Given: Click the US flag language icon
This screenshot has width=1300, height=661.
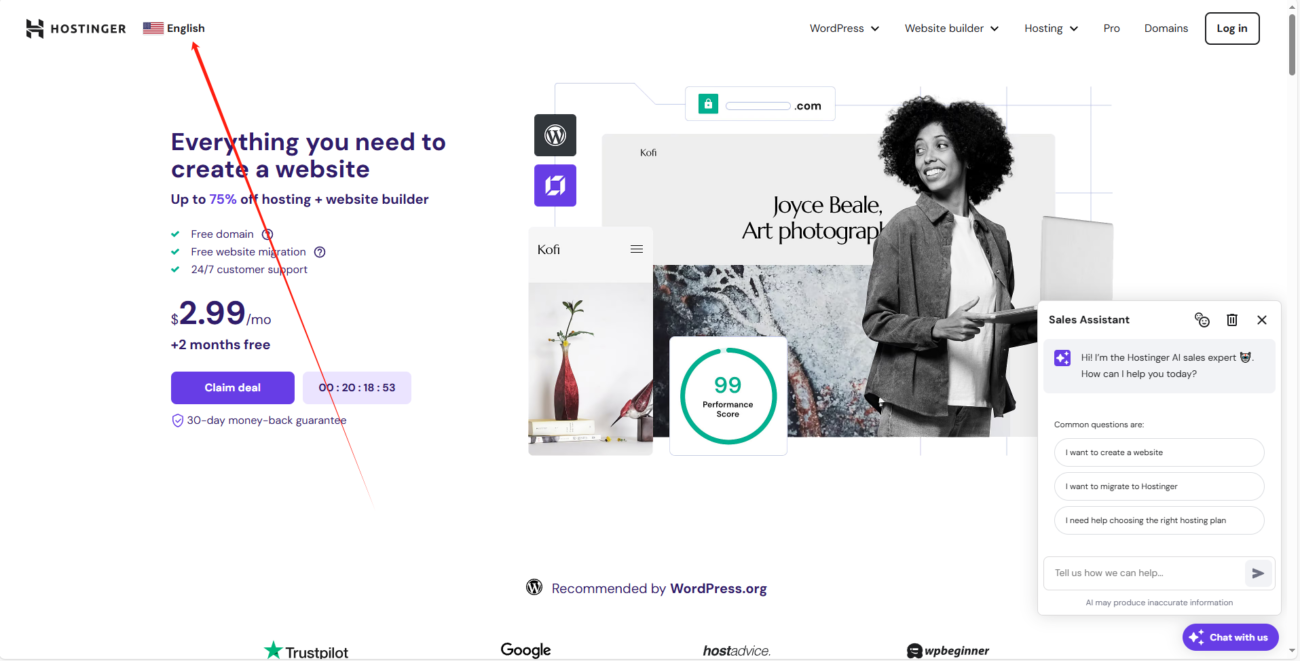Looking at the screenshot, I should point(153,28).
